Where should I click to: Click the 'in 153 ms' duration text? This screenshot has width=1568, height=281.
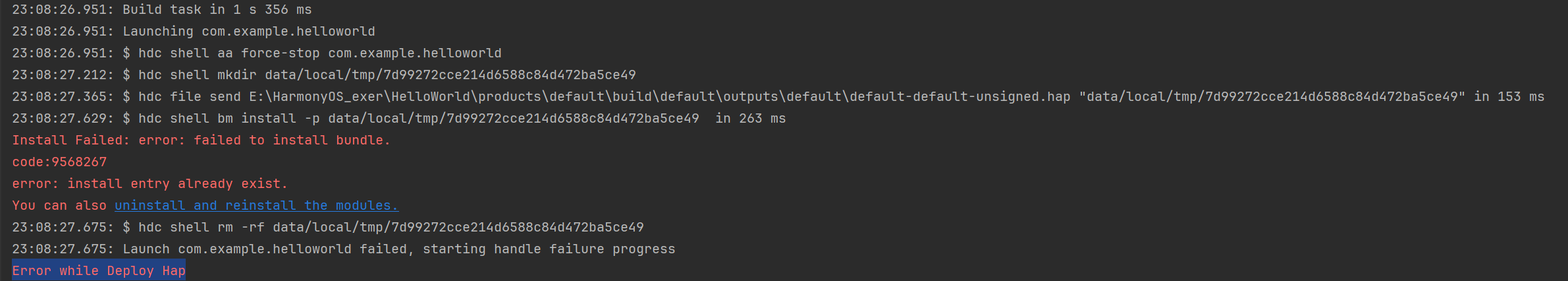[x=1509, y=96]
